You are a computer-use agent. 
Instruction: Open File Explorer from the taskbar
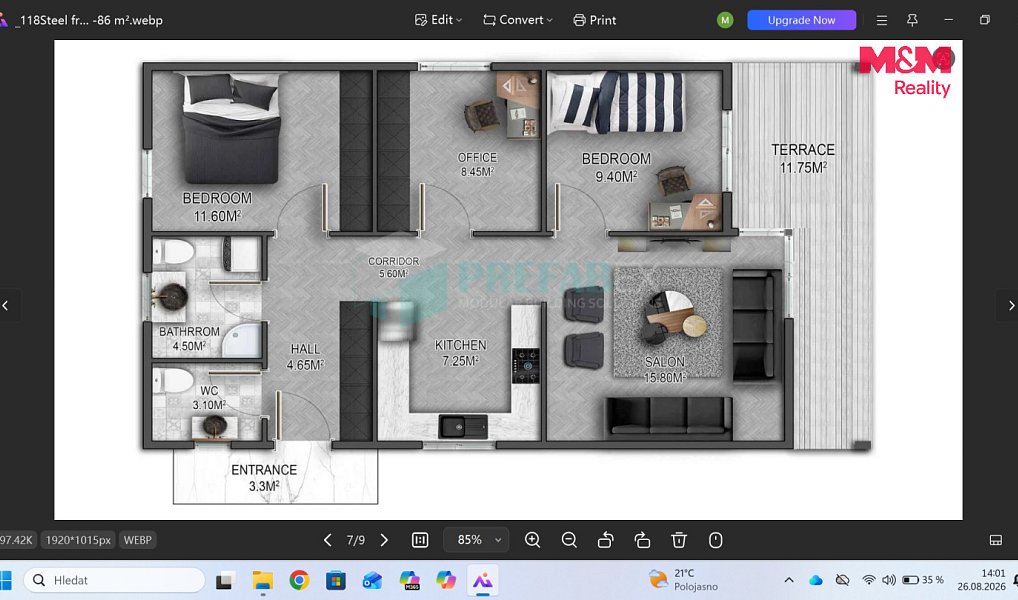pyautogui.click(x=262, y=581)
